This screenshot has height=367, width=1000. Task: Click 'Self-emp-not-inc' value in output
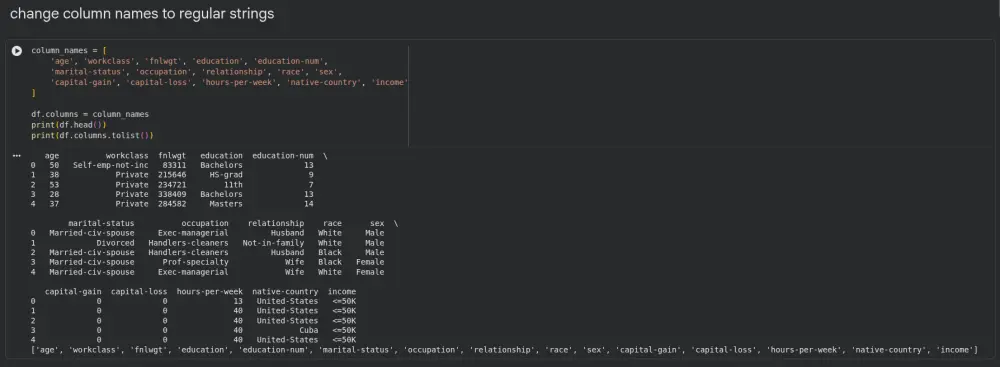[110, 165]
